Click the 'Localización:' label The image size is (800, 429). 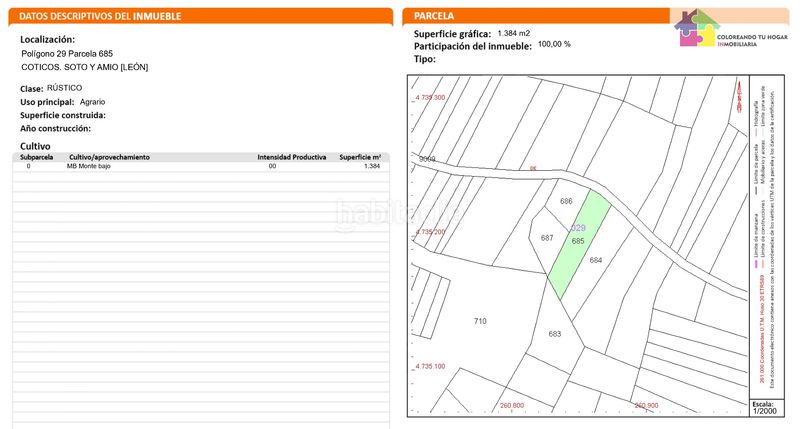coord(47,39)
